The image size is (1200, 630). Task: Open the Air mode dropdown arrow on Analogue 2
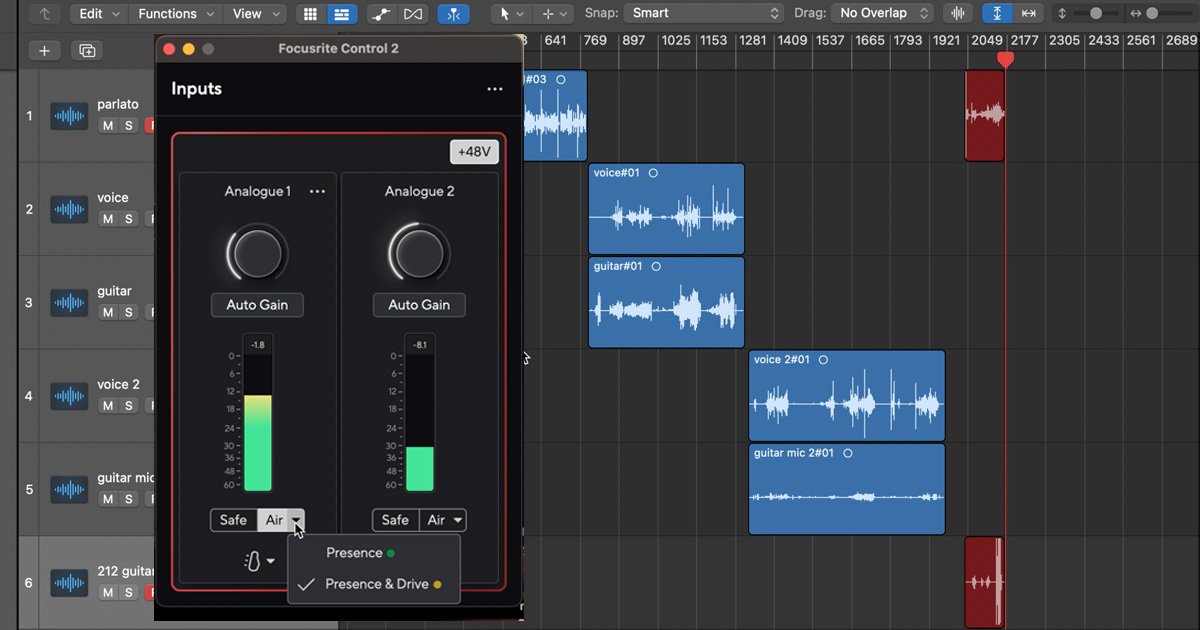click(458, 520)
